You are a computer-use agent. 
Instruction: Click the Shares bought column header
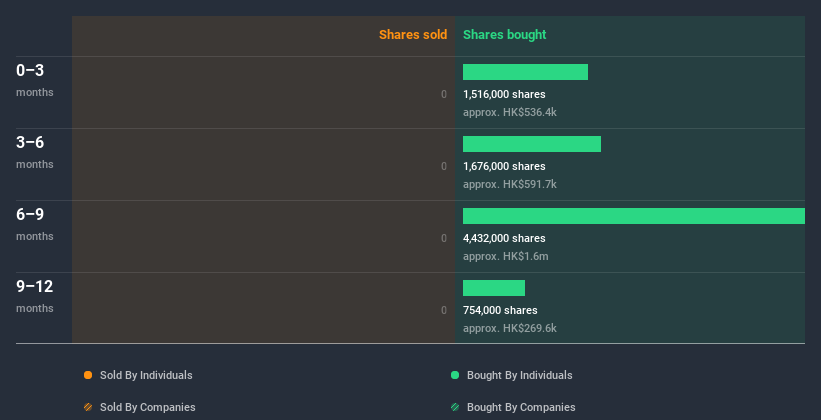[505, 35]
